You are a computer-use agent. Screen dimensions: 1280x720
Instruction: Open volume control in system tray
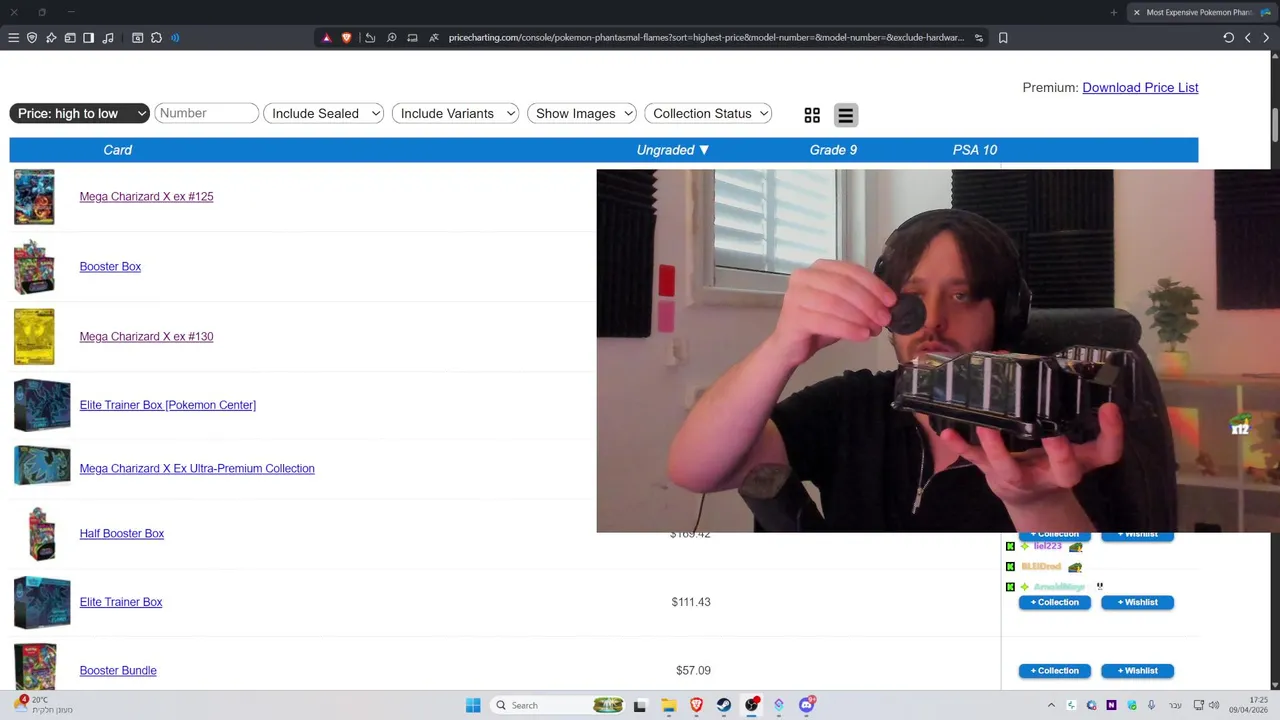pyautogui.click(x=1213, y=705)
